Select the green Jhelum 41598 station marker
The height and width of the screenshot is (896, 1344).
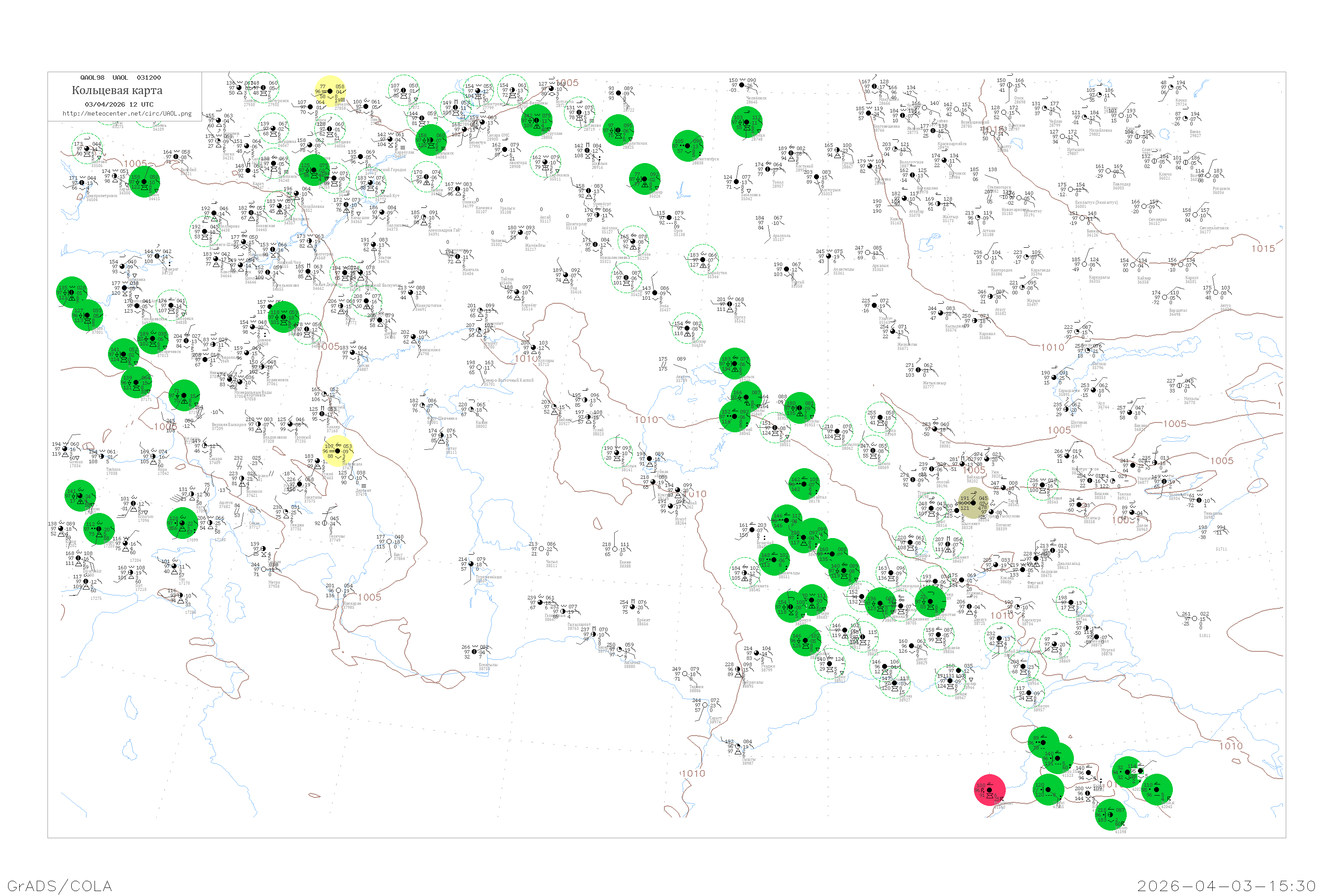[x=1110, y=814]
